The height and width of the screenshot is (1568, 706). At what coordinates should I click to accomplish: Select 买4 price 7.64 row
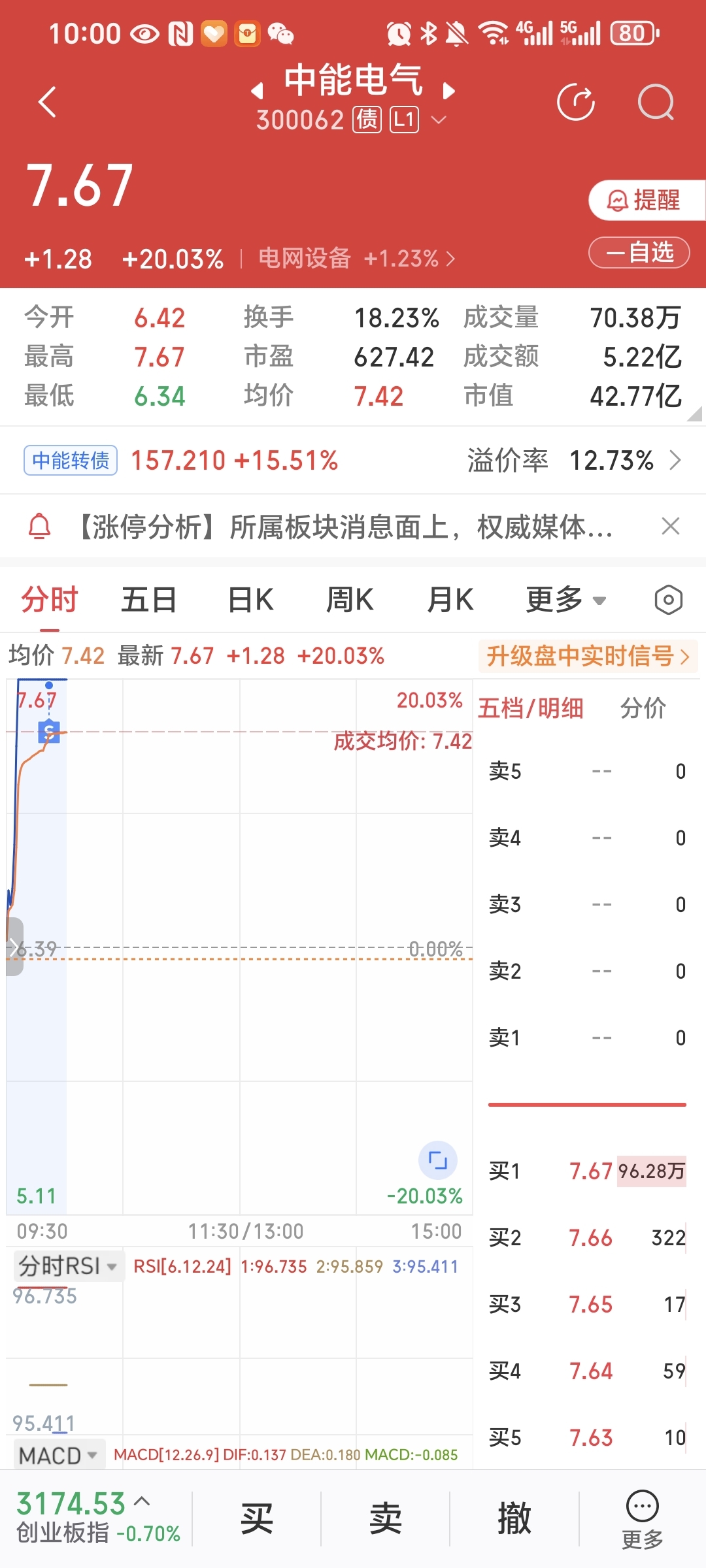coord(587,1371)
